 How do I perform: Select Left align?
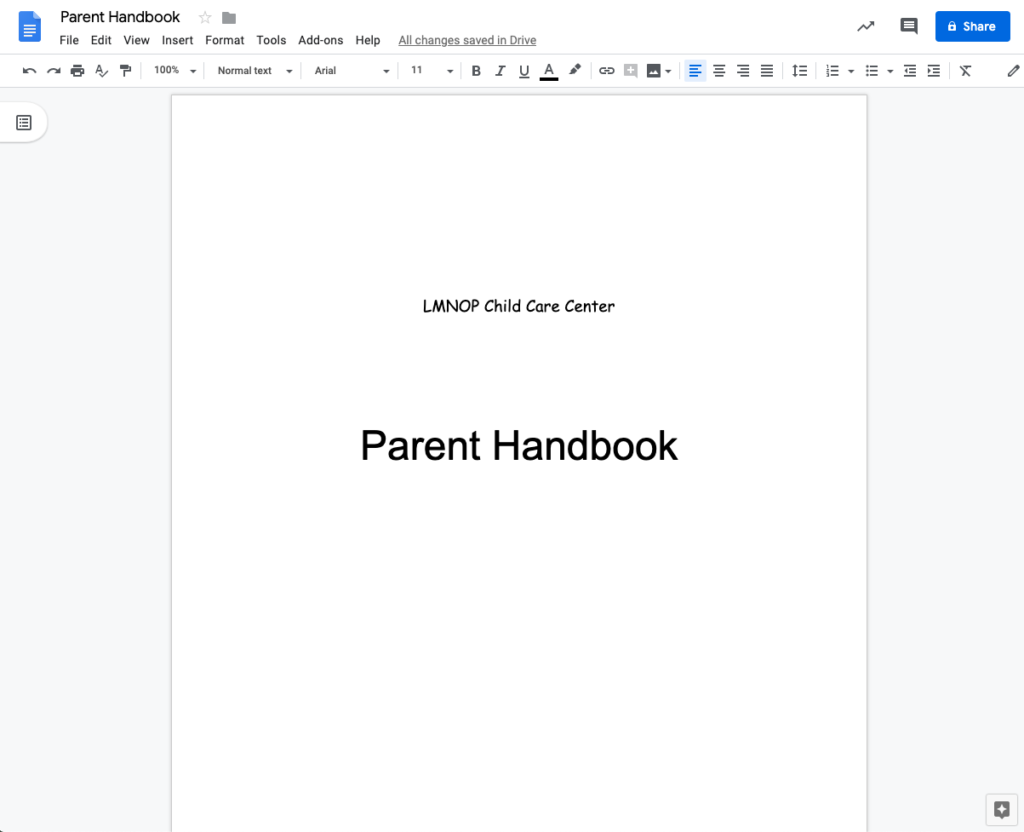695,71
